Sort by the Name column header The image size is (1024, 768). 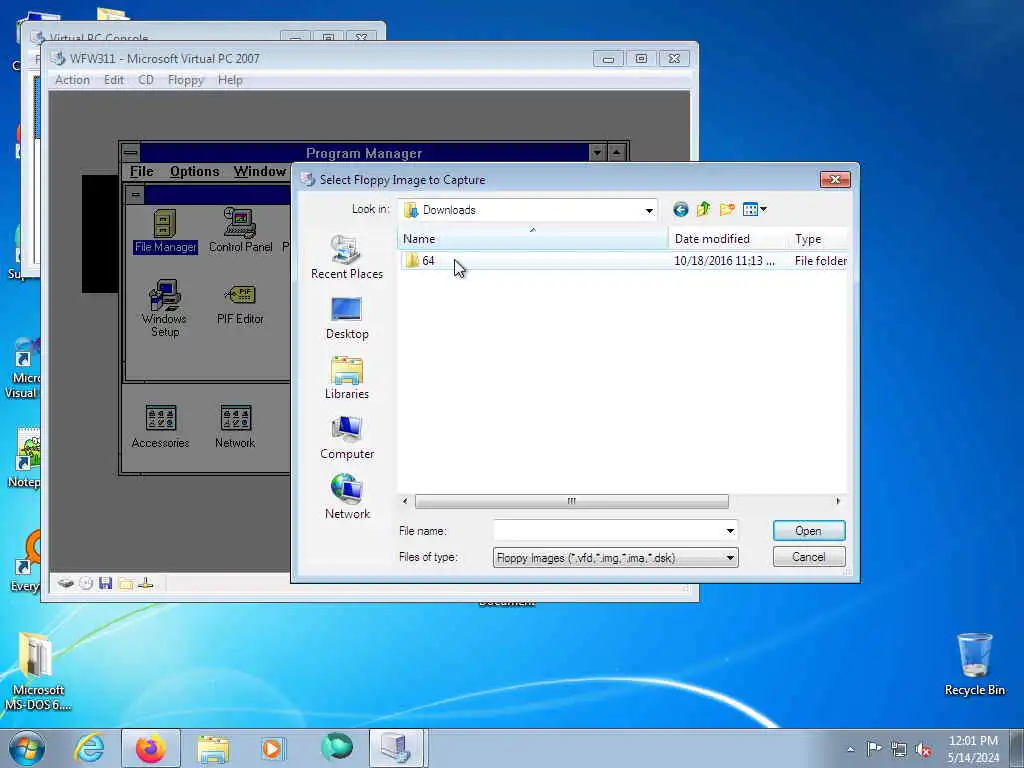click(533, 238)
